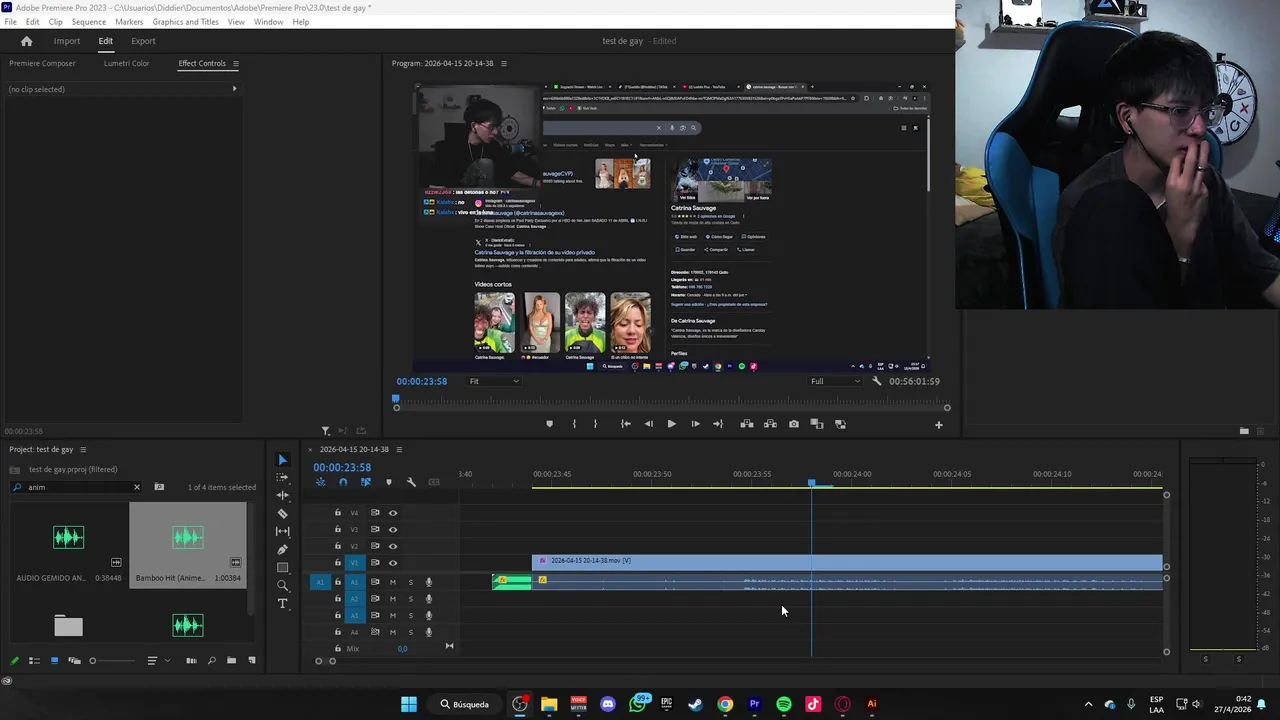The width and height of the screenshot is (1280, 720).
Task: Toggle V4 track output eye
Action: (393, 513)
